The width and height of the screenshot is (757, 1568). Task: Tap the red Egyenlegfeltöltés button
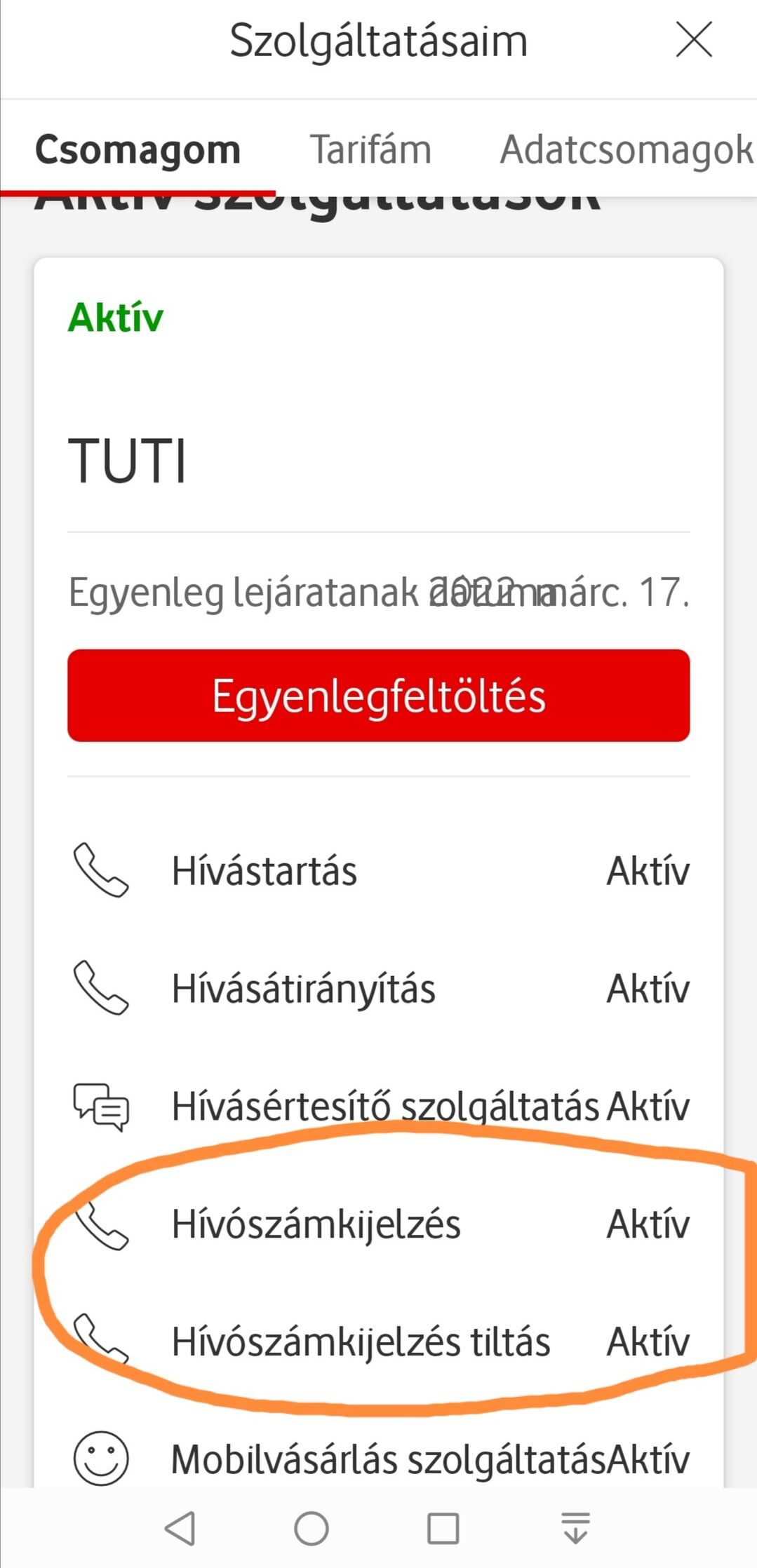point(378,696)
